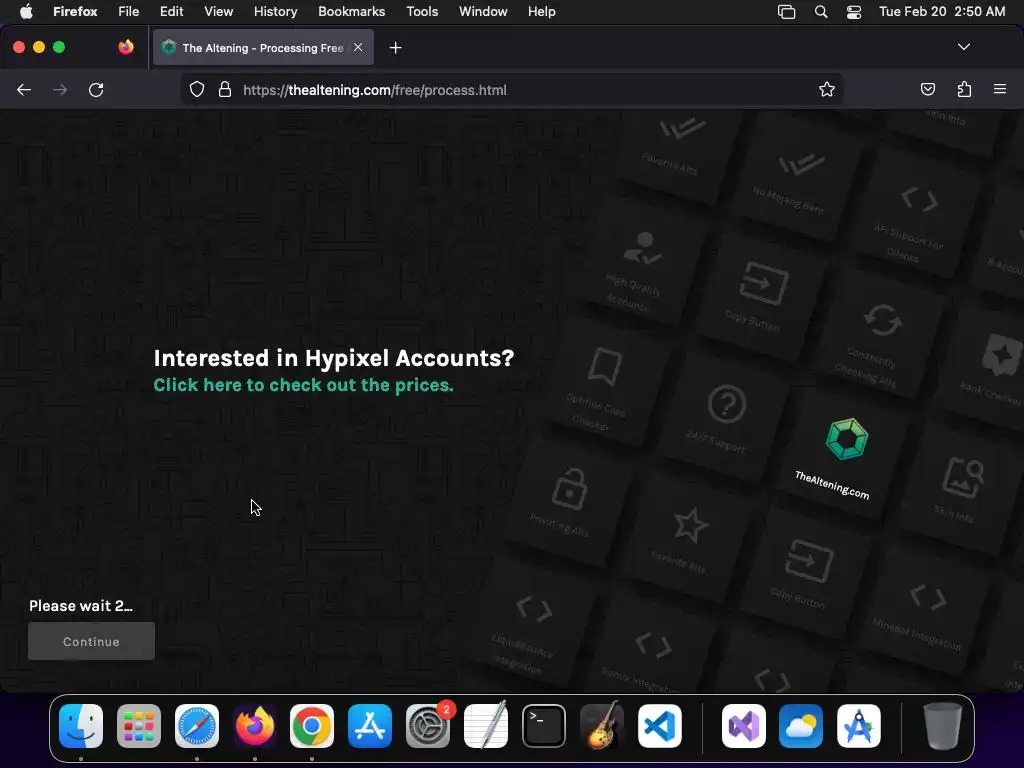Open tracking protection shield icon
Screen dimensions: 1024x768
pos(197,89)
